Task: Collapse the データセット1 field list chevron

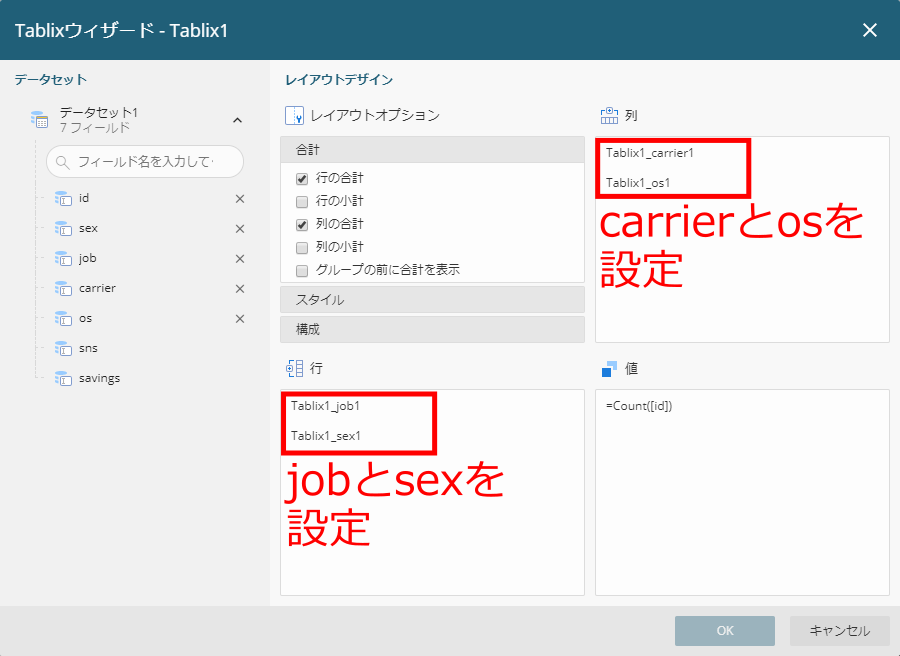Action: click(x=237, y=120)
